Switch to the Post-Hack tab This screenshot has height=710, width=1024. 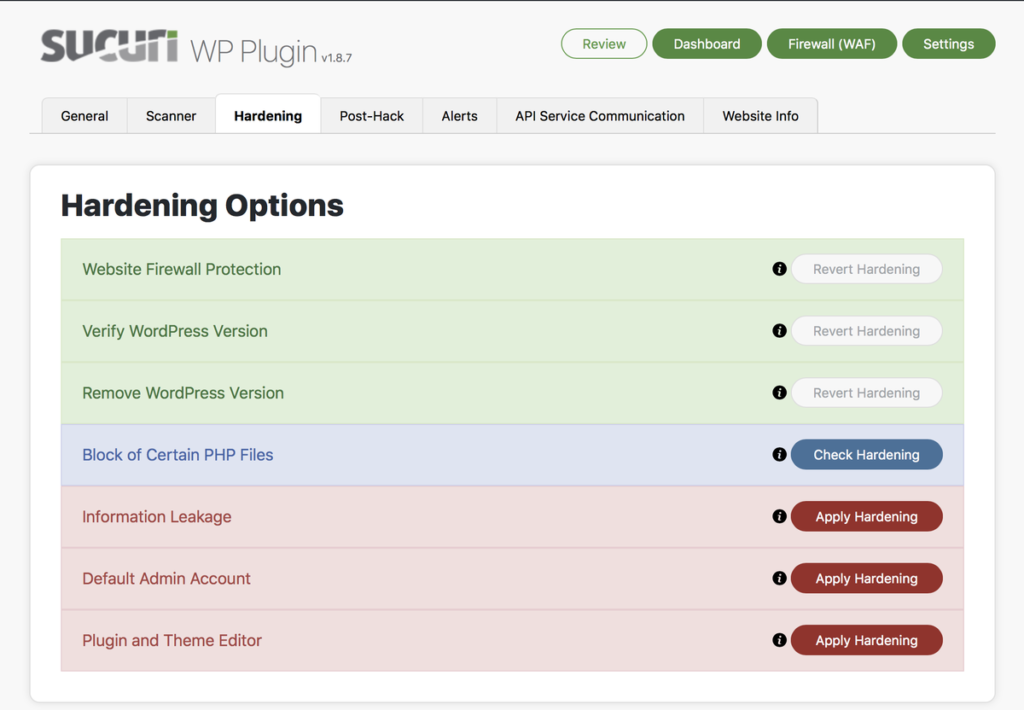(371, 115)
